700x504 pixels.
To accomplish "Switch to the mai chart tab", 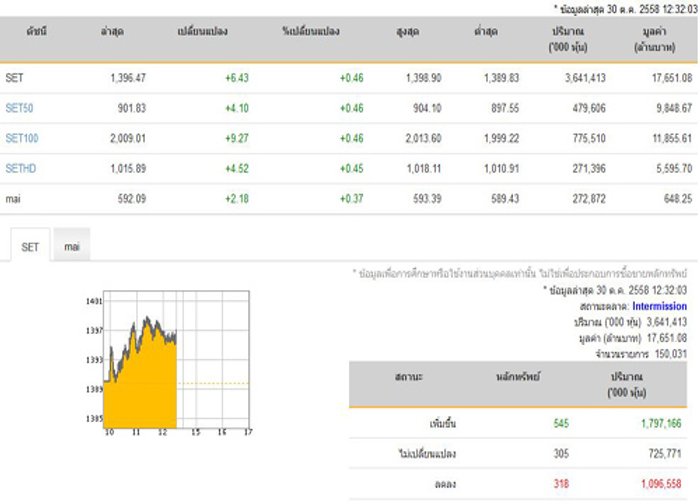I will point(71,246).
